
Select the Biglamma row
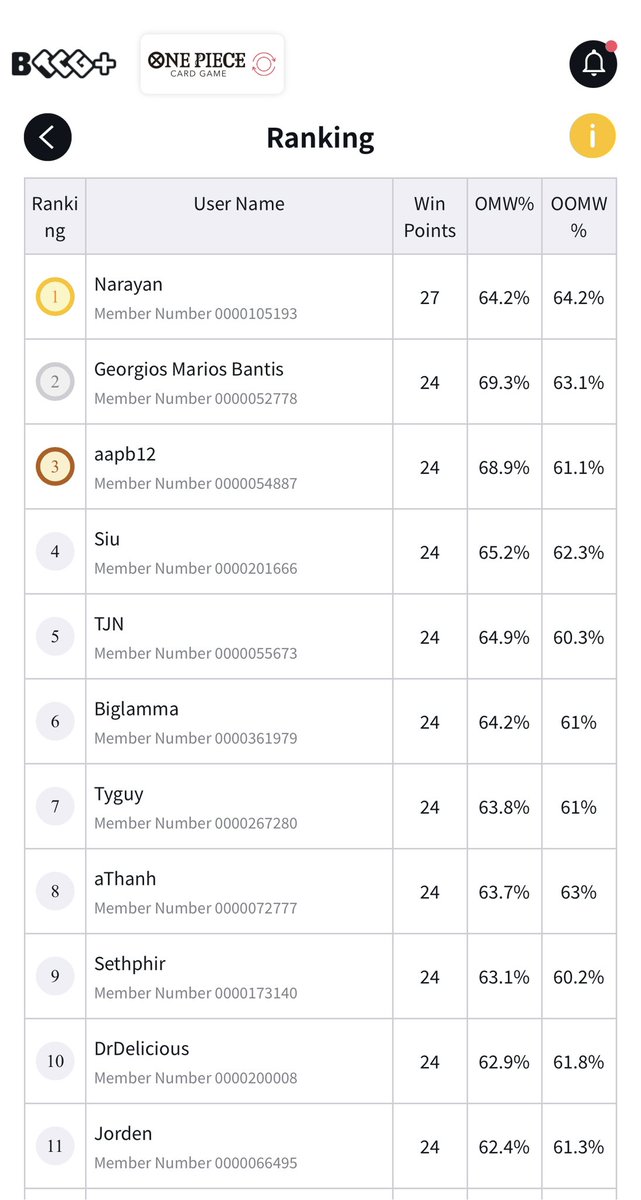point(320,722)
